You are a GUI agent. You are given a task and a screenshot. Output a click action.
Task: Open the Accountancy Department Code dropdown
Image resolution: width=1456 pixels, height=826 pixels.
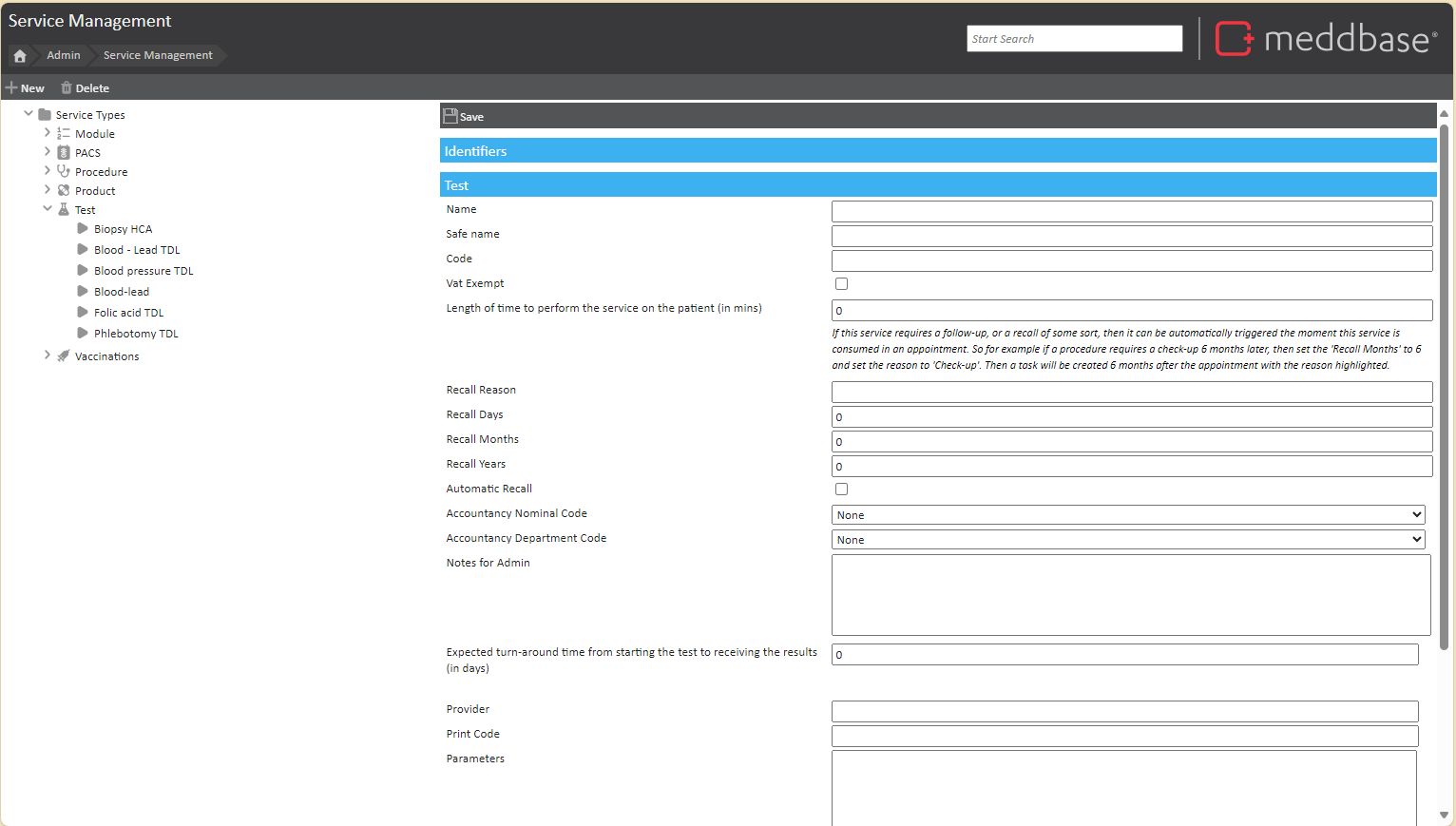coord(1128,540)
